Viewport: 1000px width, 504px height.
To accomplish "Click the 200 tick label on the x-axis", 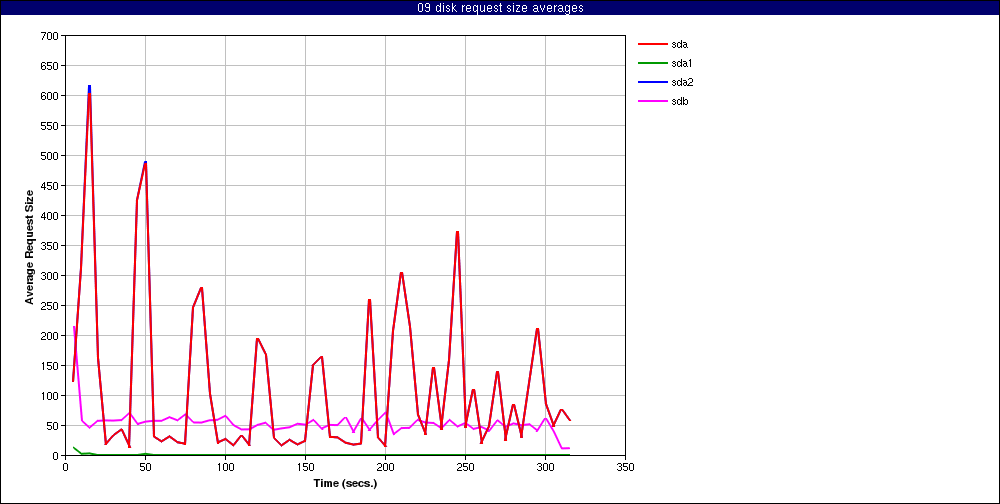I will pos(386,467).
